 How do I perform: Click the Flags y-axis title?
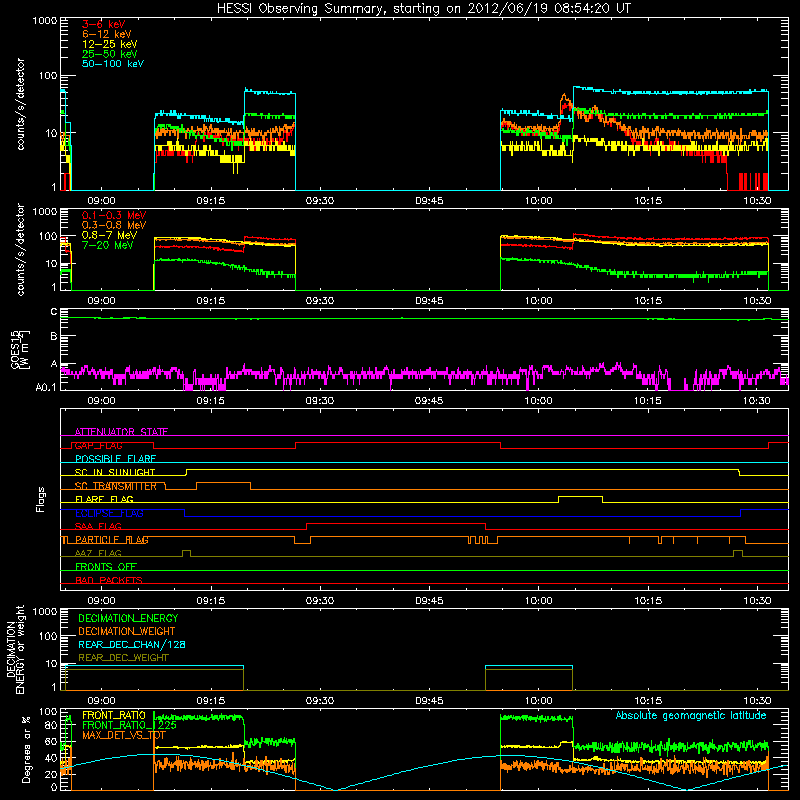click(x=41, y=499)
